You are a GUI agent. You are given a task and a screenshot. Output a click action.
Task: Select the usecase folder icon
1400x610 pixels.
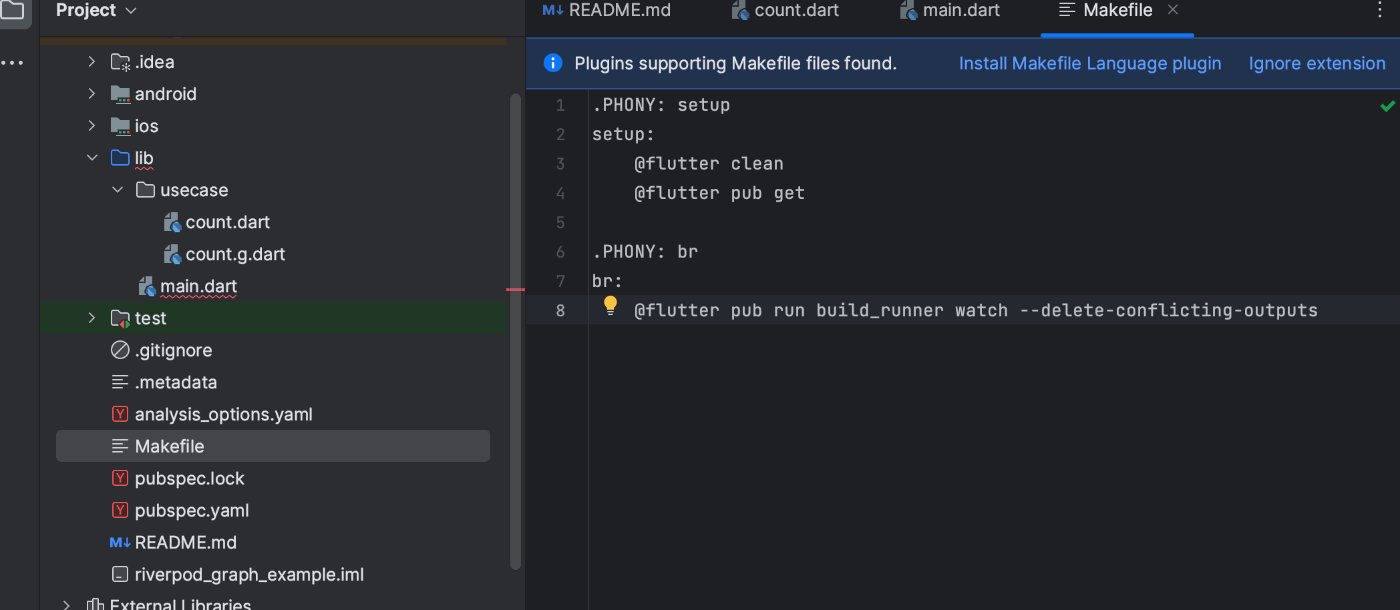(146, 190)
